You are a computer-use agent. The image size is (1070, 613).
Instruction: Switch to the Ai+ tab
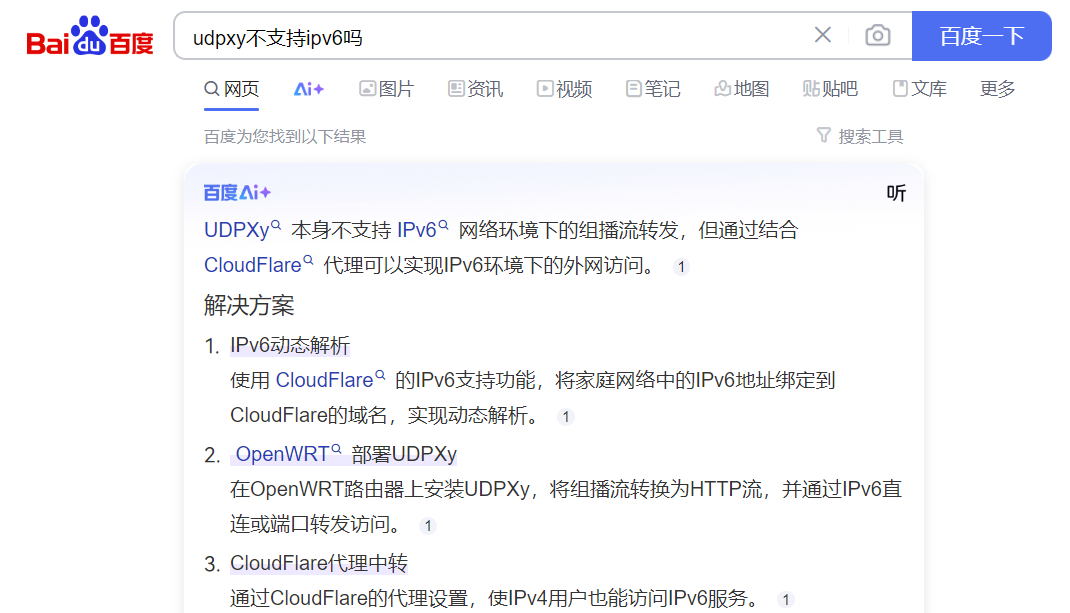(x=308, y=89)
